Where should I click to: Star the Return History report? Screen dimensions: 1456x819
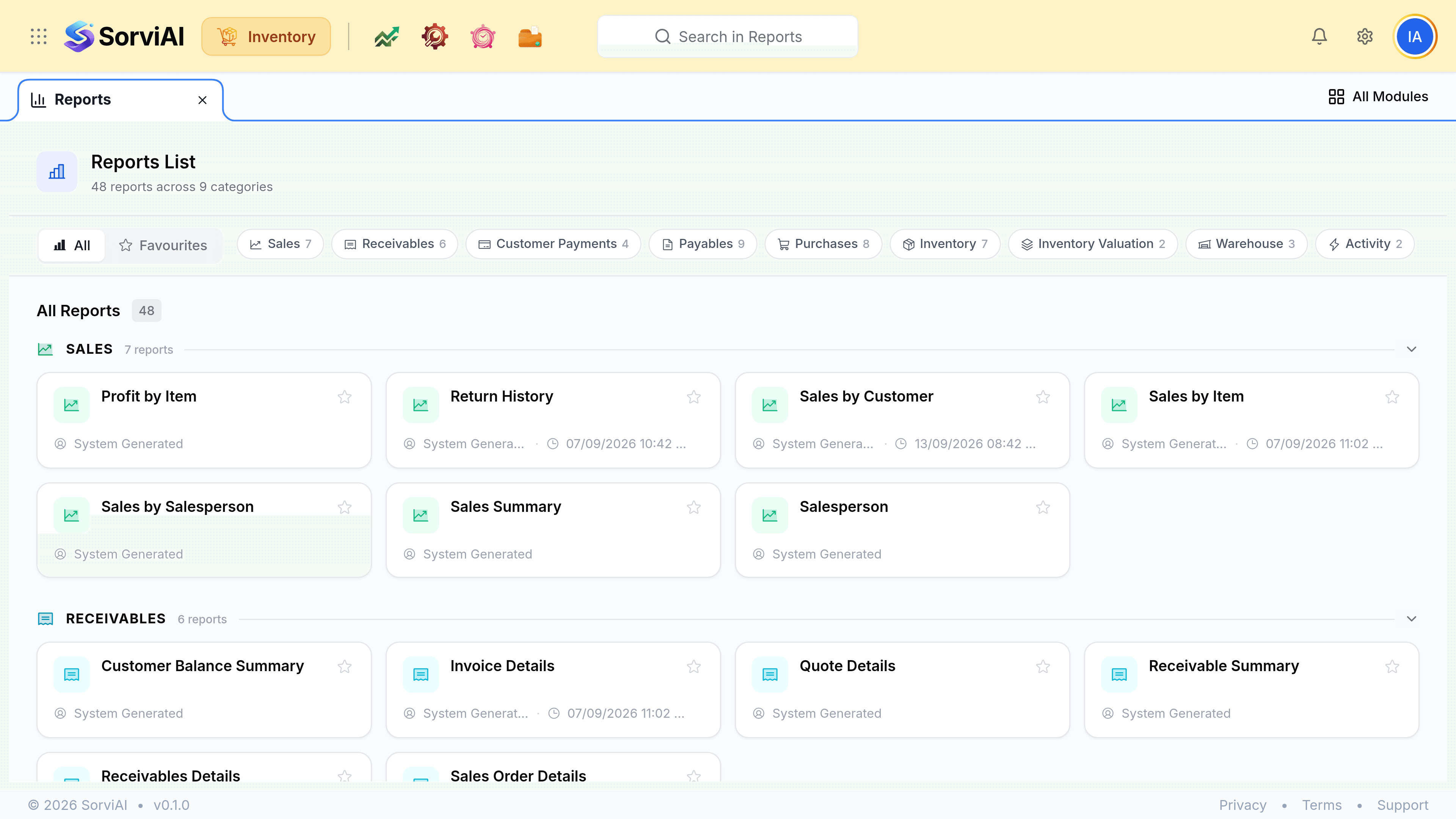[x=694, y=397]
